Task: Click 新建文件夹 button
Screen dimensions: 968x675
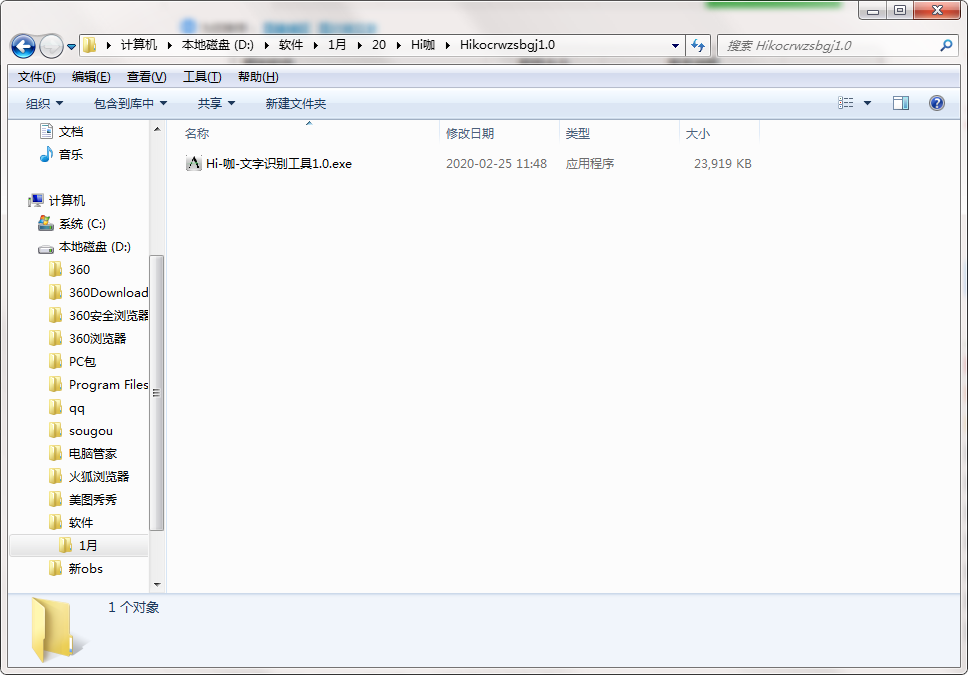Action: [x=296, y=103]
